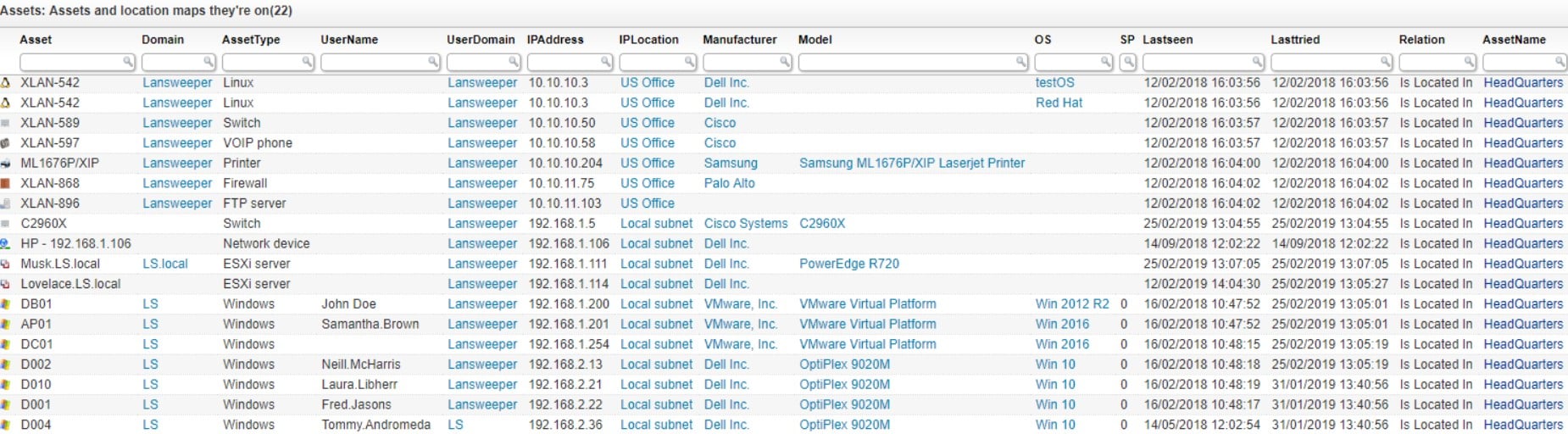
Task: Click the magnifier icon in the UserName filter box
Action: coord(433,62)
